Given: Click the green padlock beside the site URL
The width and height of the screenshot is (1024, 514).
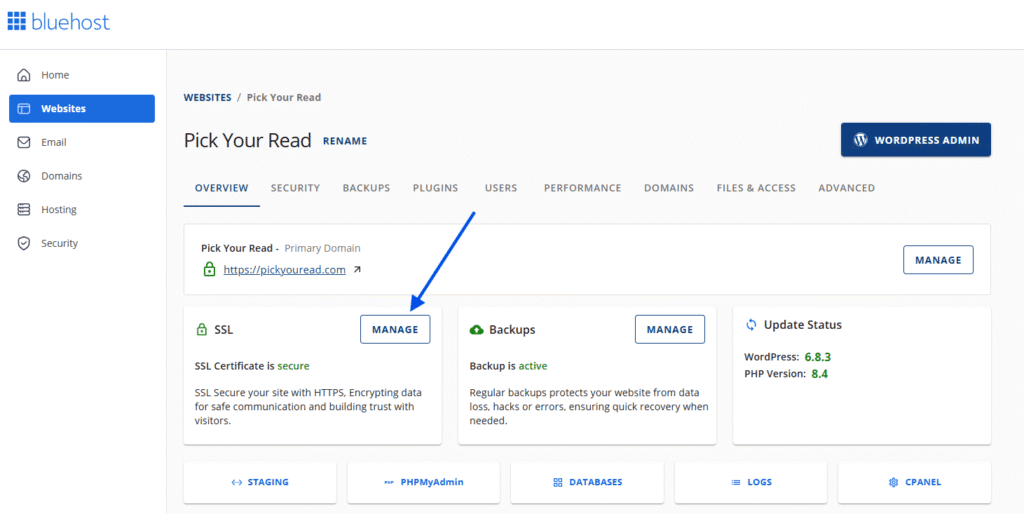Looking at the screenshot, I should point(209,270).
